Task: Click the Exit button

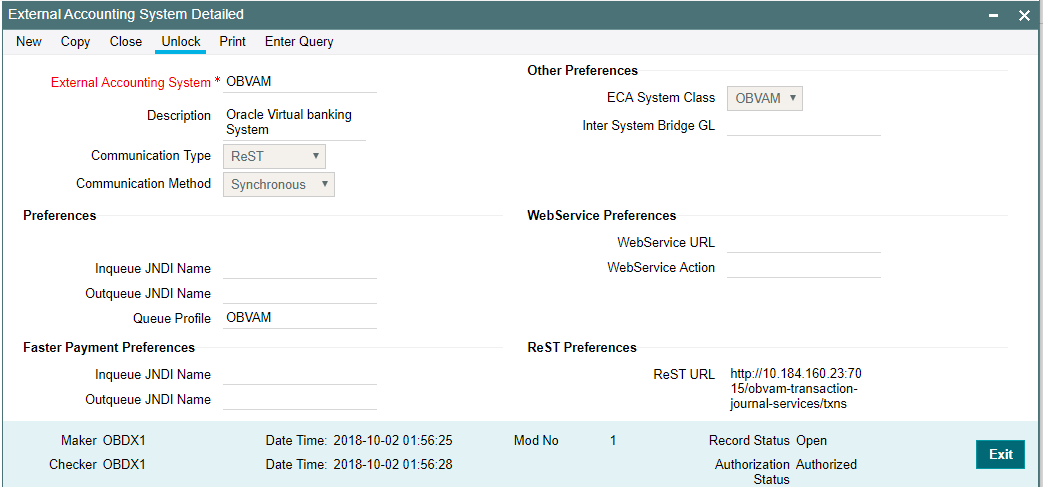Action: click(x=1000, y=454)
